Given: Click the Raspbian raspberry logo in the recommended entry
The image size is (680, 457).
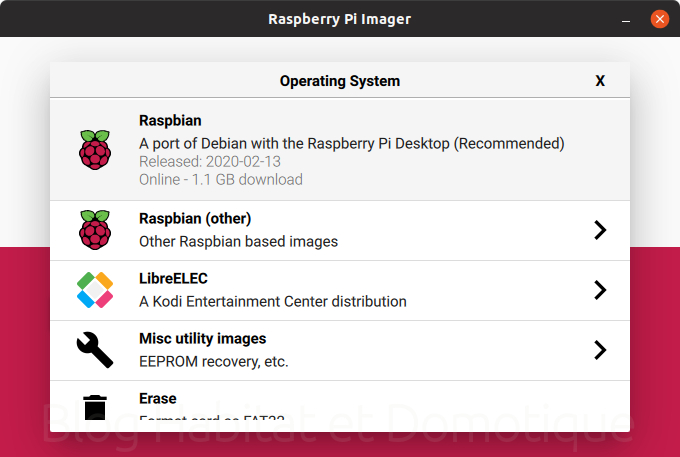Looking at the screenshot, I should point(95,150).
